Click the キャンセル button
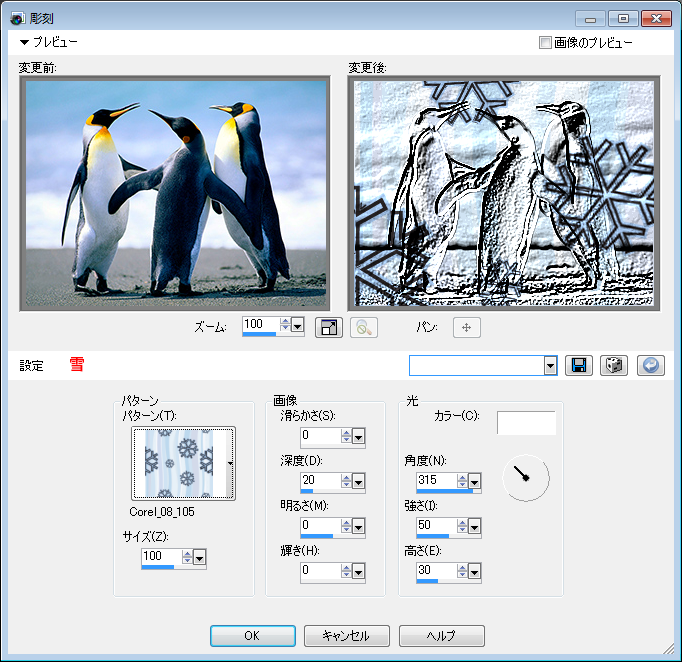The image size is (682, 662). [346, 636]
